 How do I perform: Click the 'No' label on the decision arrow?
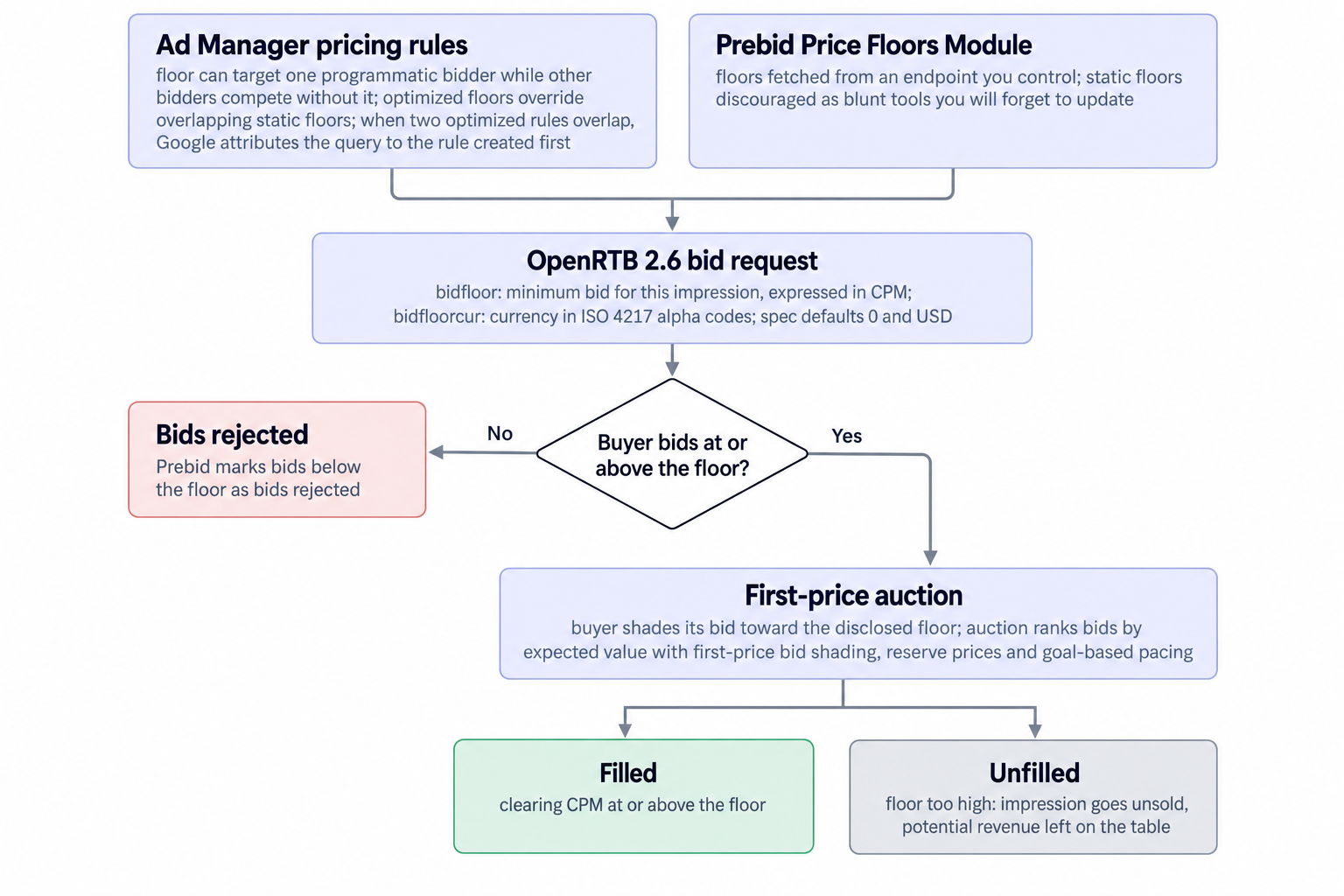(x=500, y=433)
